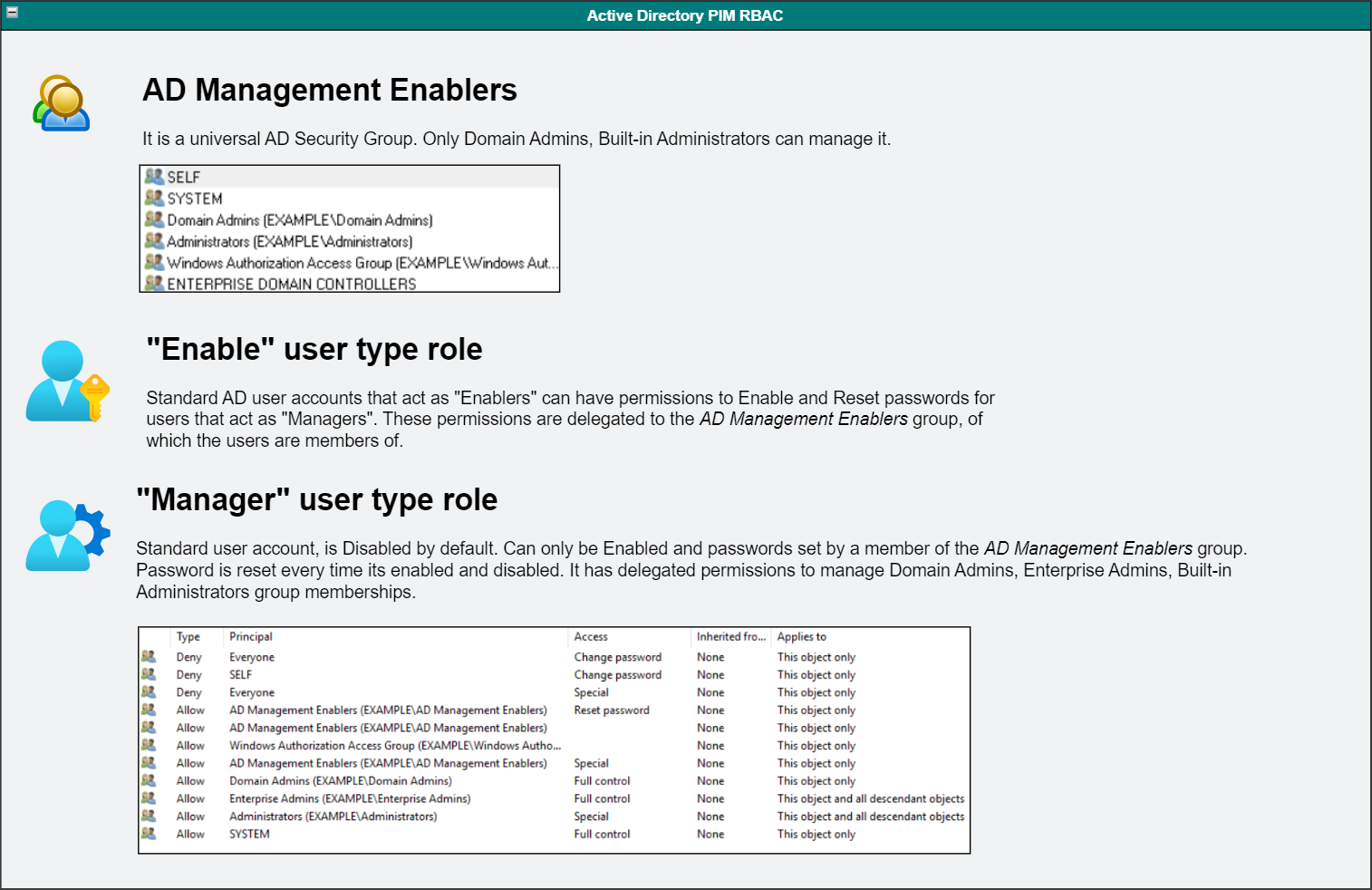Click the AD Management Enablers group icon
Screen dimensions: 1372x890
pos(62,103)
